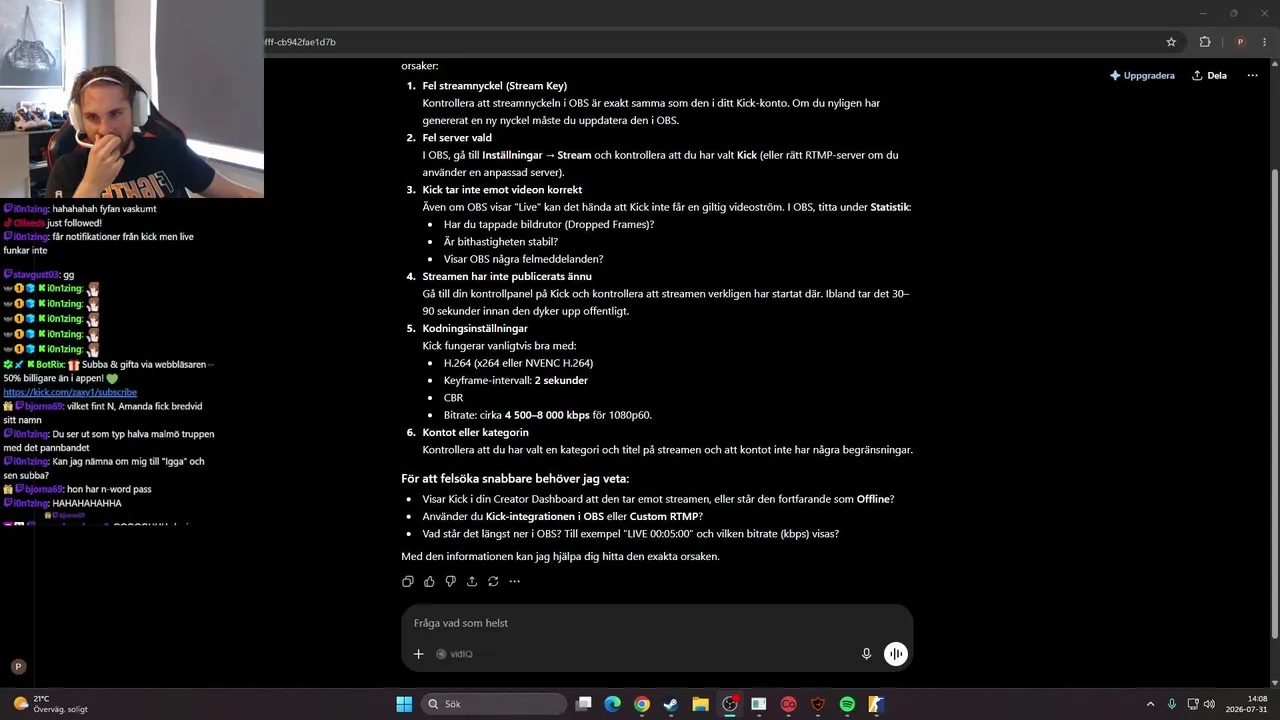Open OBS Studio from the taskbar
The height and width of the screenshot is (720, 1280).
pos(730,704)
